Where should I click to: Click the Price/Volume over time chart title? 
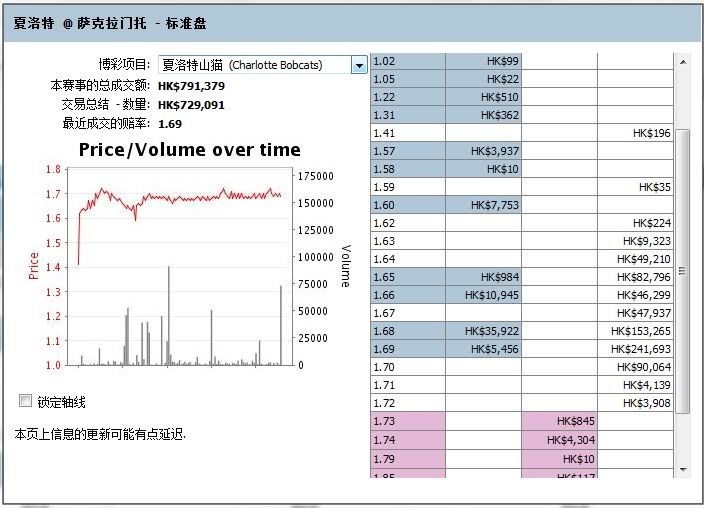(x=189, y=150)
